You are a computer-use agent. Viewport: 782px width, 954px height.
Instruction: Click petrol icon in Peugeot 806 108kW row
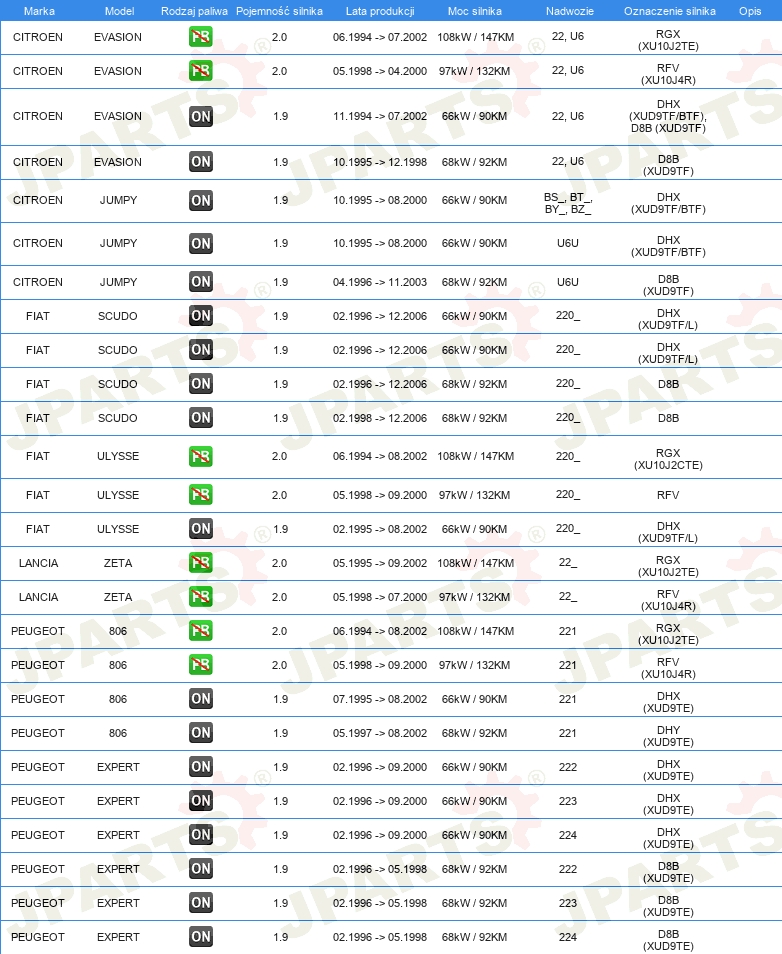point(200,631)
